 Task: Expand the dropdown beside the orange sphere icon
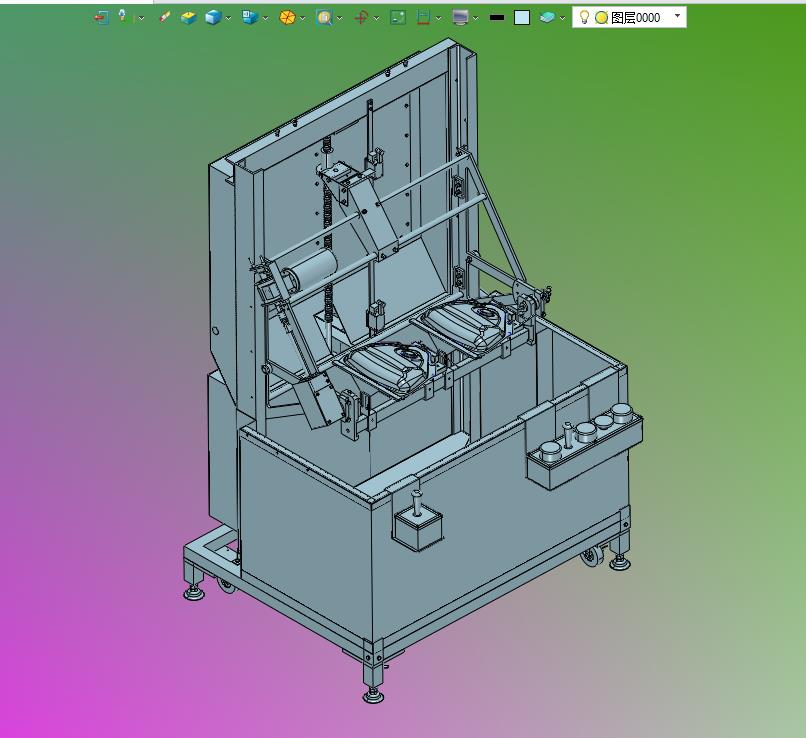coord(303,18)
